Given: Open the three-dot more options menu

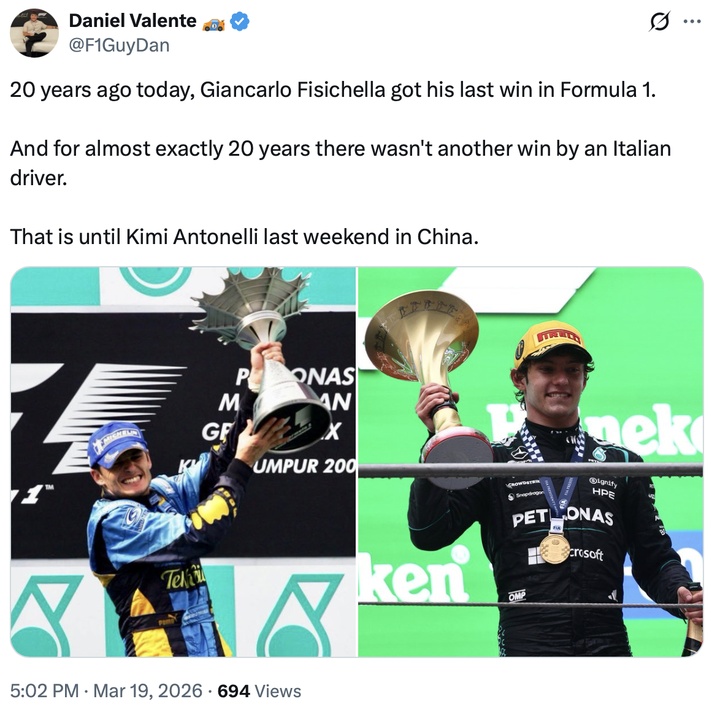Looking at the screenshot, I should click(x=692, y=21).
